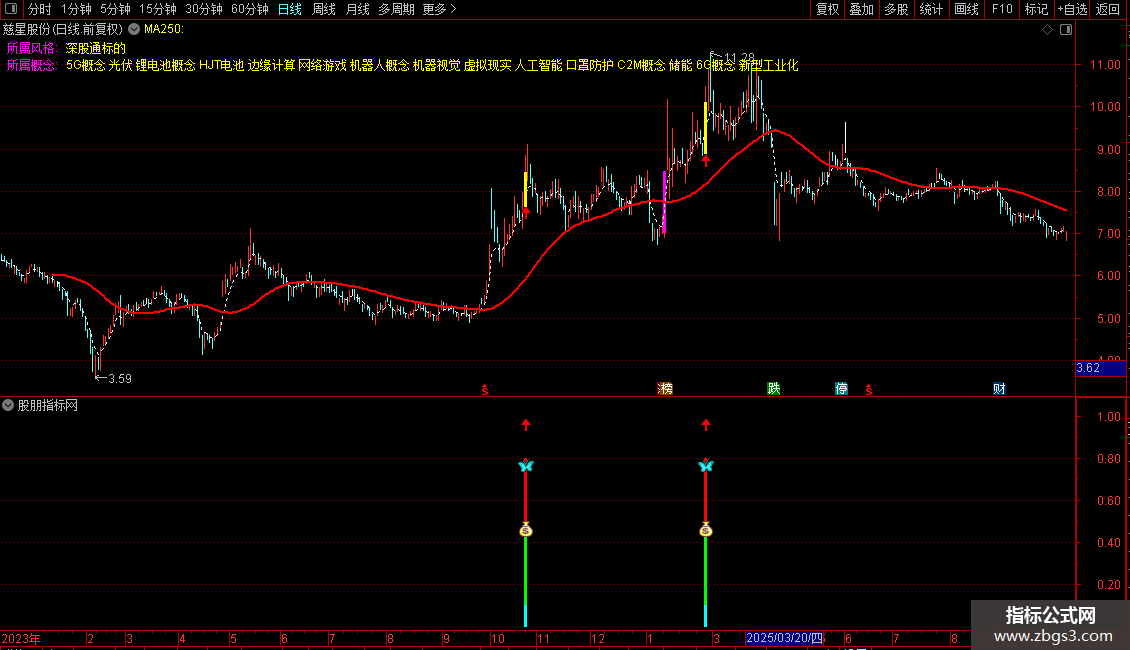Click the first money bag signal icon
Viewport: 1130px width, 650px height.
(525, 530)
